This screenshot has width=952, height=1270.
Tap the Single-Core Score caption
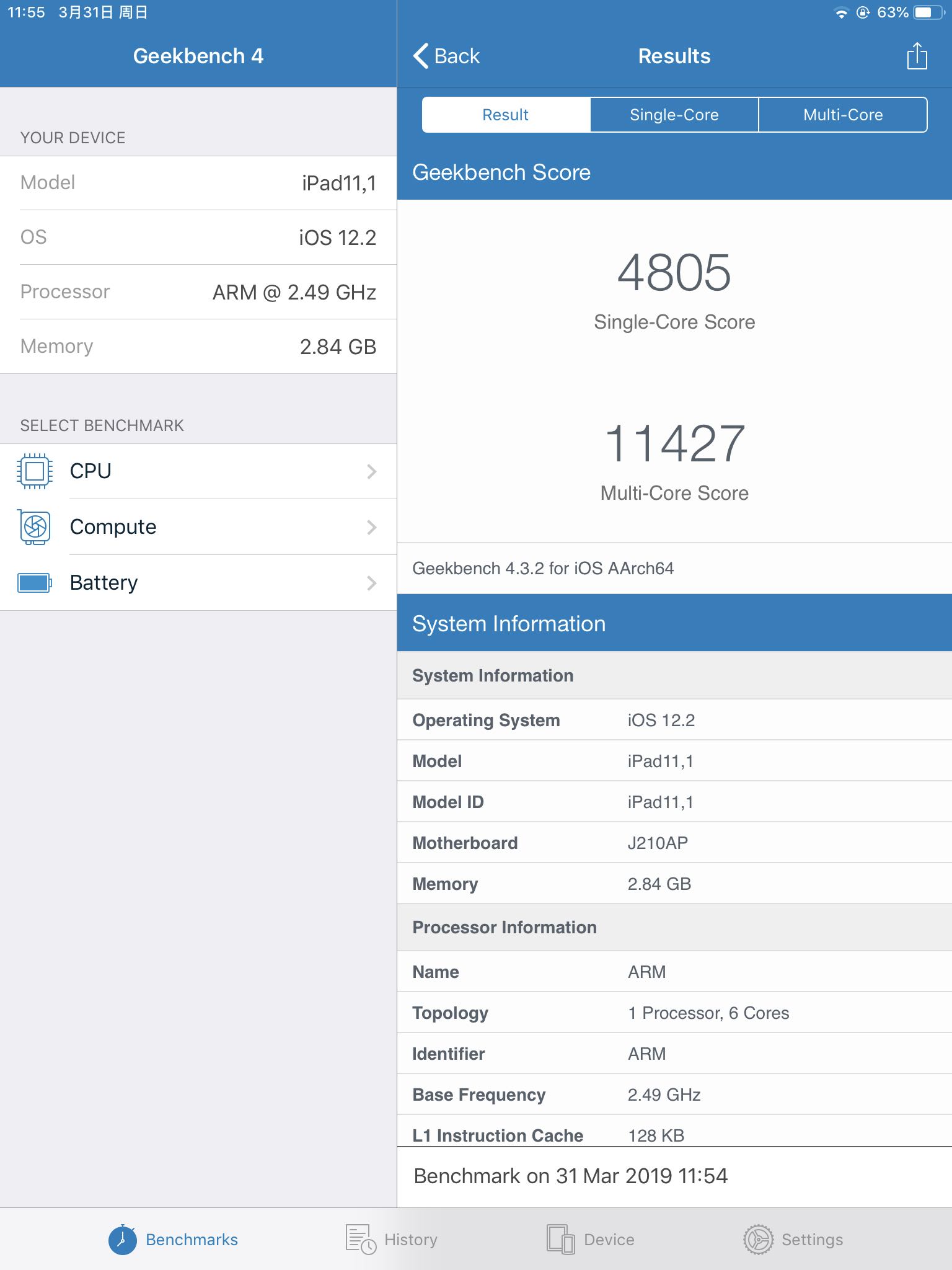(674, 322)
